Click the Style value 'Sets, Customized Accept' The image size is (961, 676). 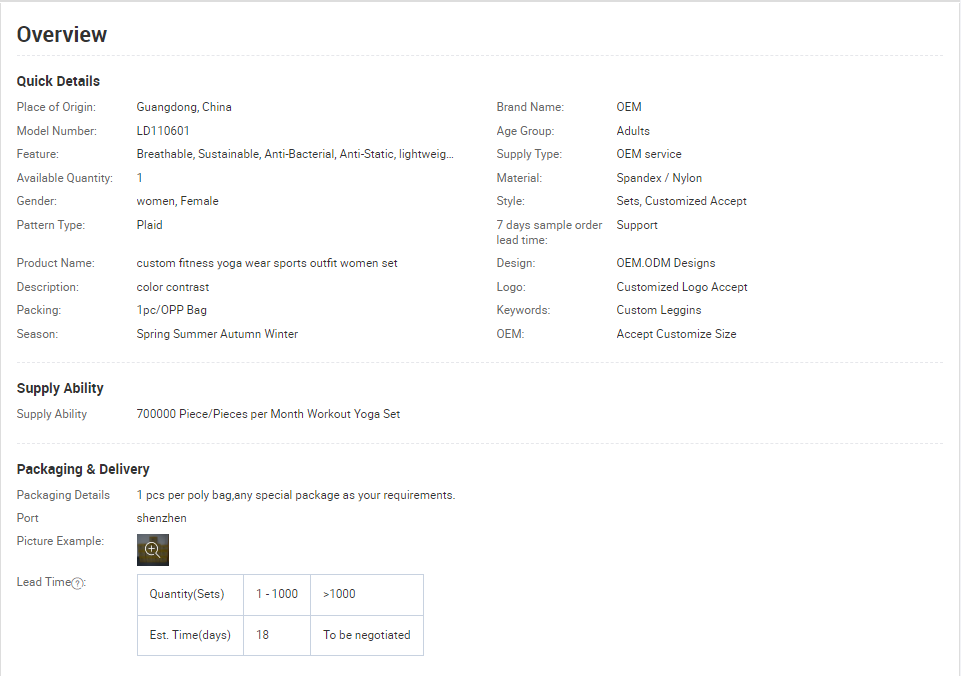[x=682, y=201]
